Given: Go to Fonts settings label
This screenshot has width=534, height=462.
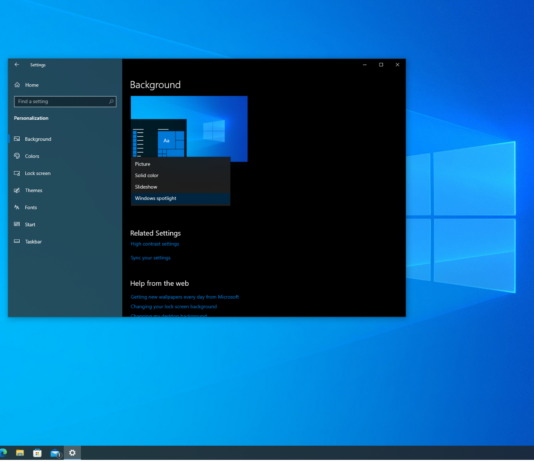Looking at the screenshot, I should tap(31, 207).
